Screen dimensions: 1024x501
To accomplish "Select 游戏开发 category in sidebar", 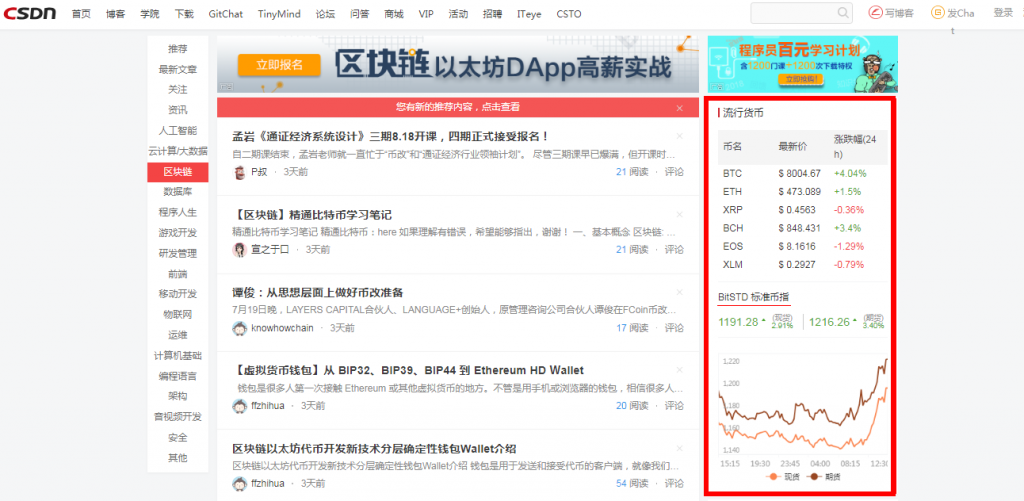I will (x=178, y=233).
